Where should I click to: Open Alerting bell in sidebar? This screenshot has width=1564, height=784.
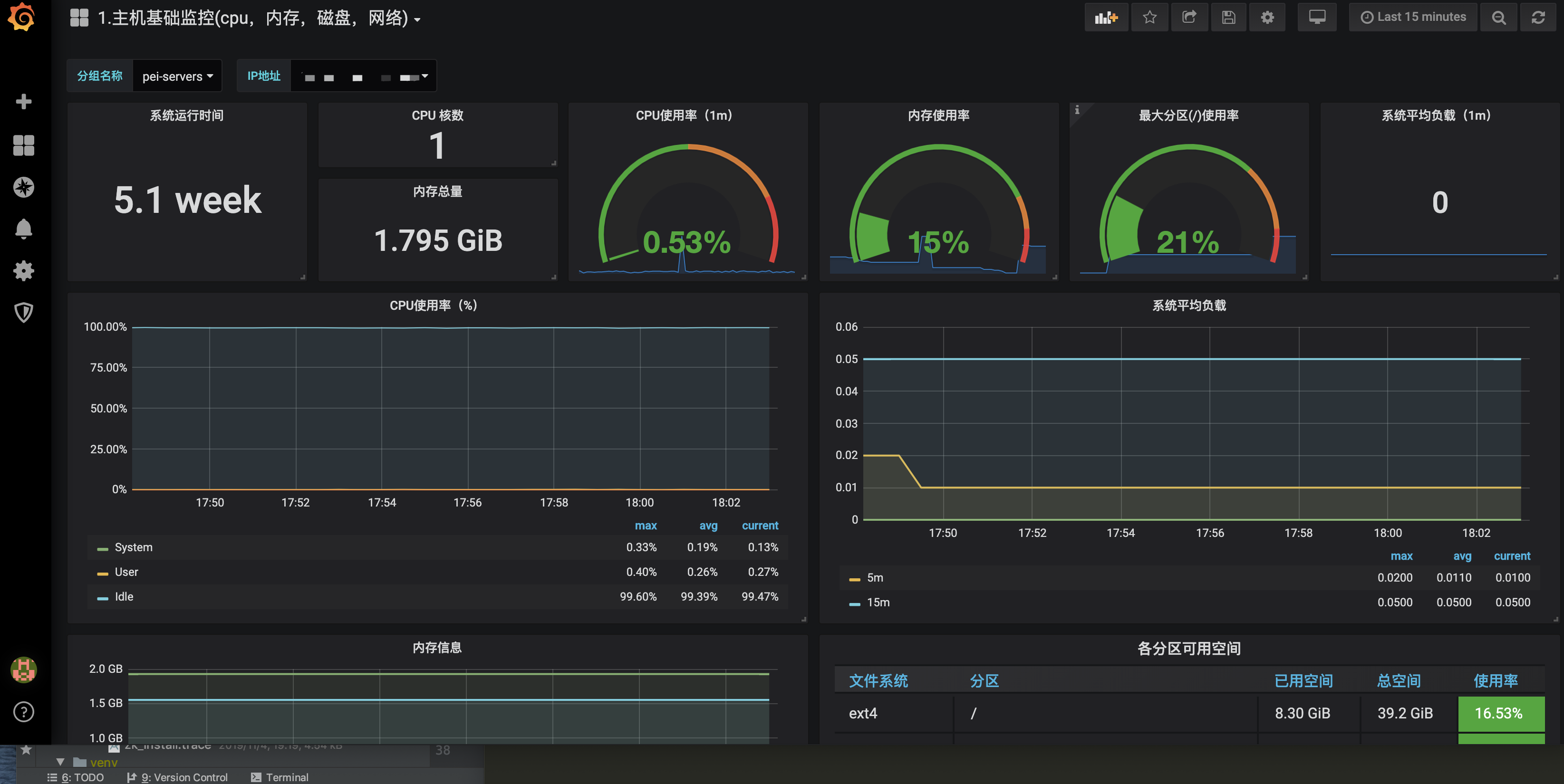click(x=24, y=229)
